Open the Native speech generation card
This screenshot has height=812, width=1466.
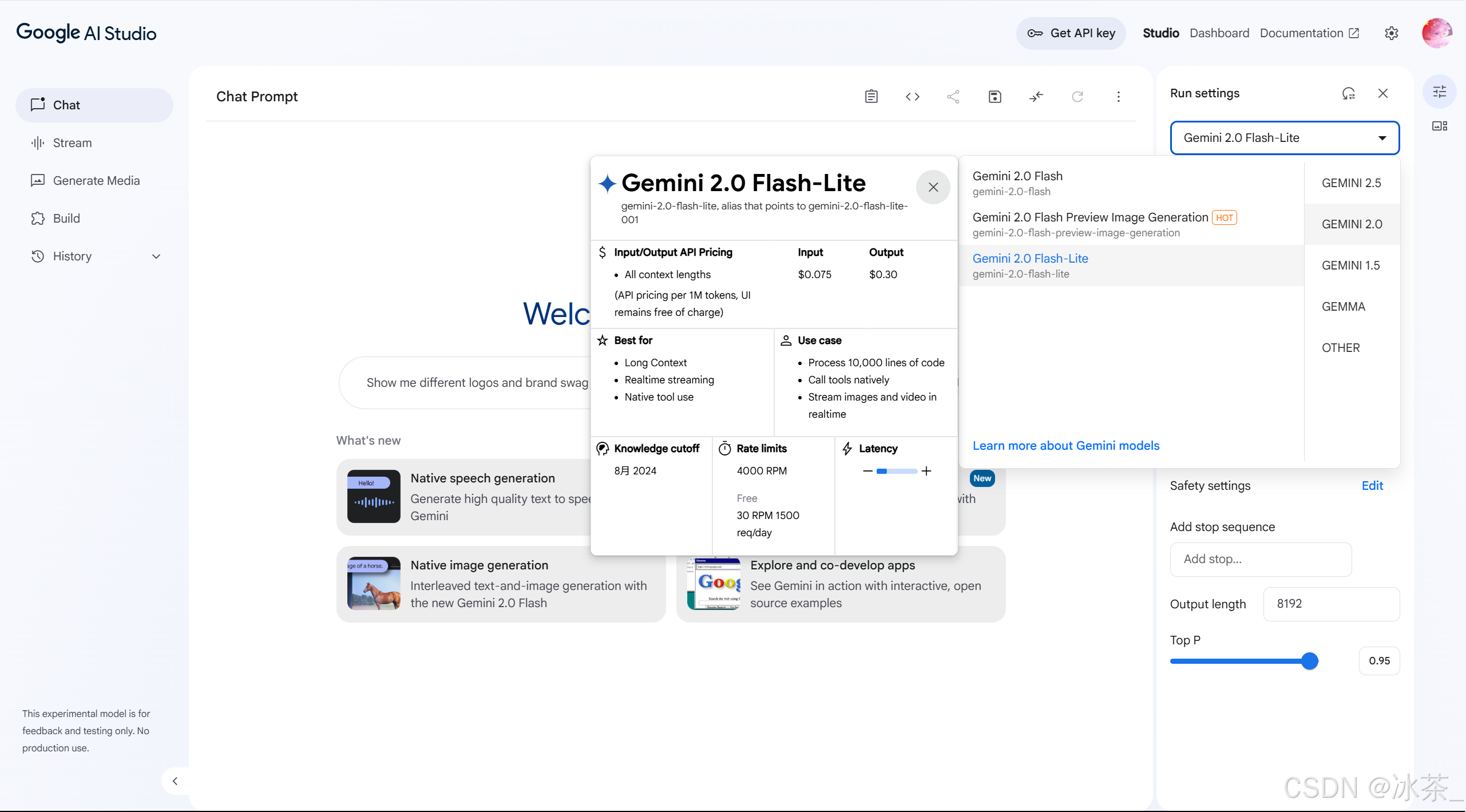[x=465, y=497]
